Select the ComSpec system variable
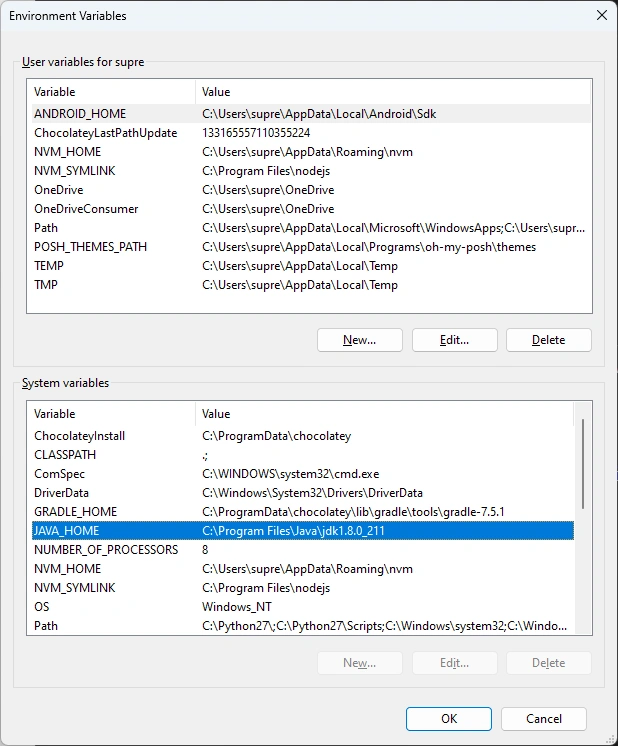The image size is (618, 746). [59, 474]
